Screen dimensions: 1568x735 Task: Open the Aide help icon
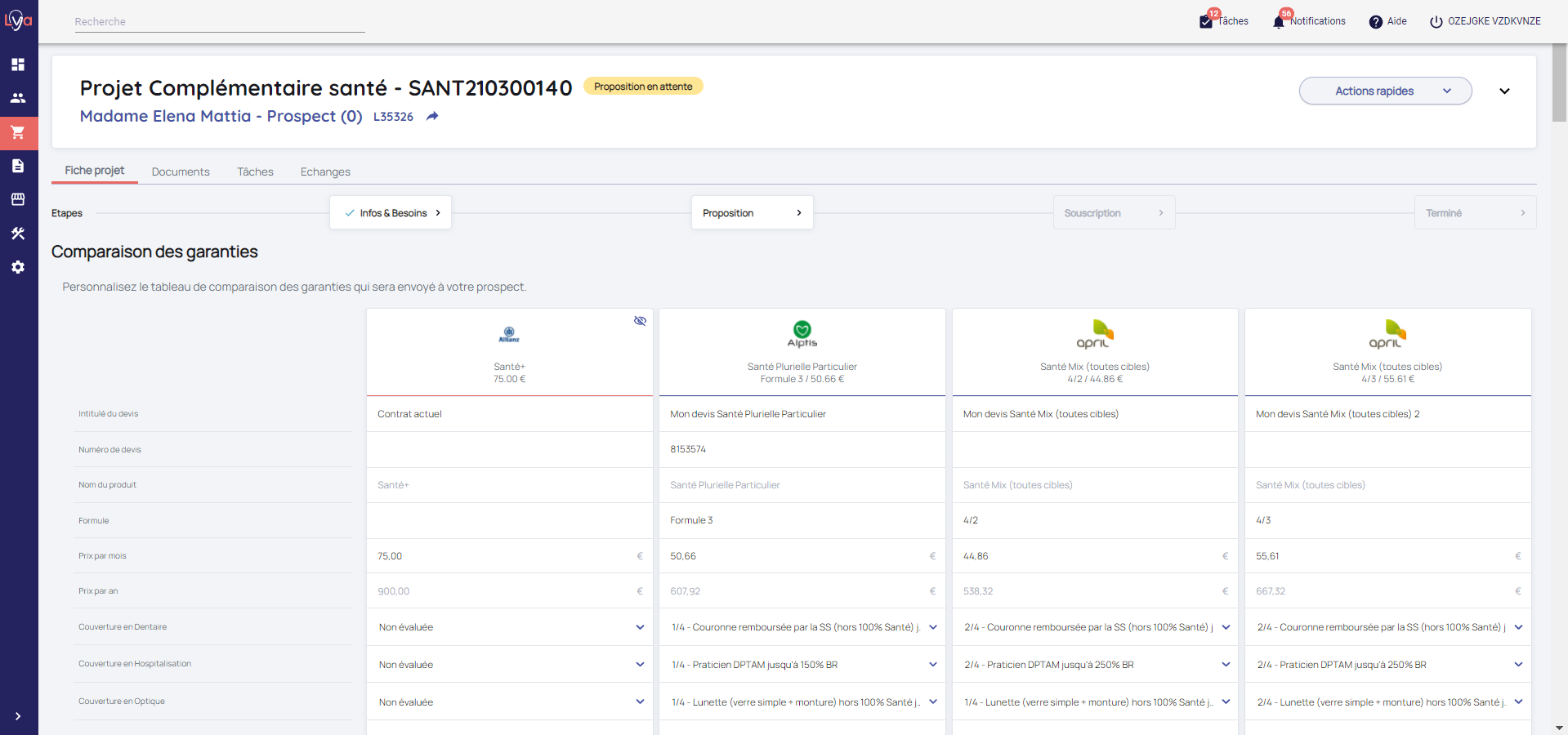[x=1376, y=22]
